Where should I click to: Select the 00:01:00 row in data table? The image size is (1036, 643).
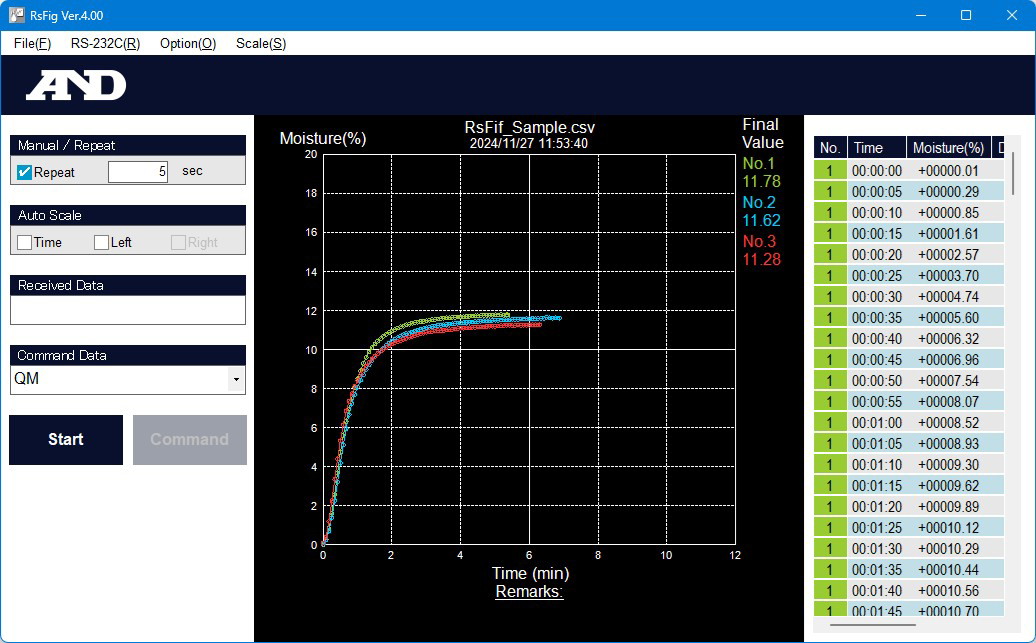(876, 423)
